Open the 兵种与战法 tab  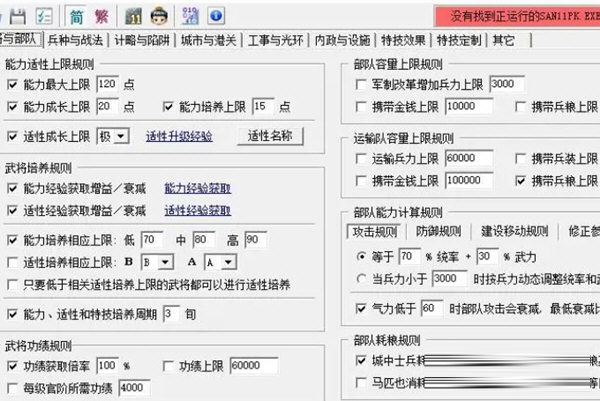click(75, 40)
